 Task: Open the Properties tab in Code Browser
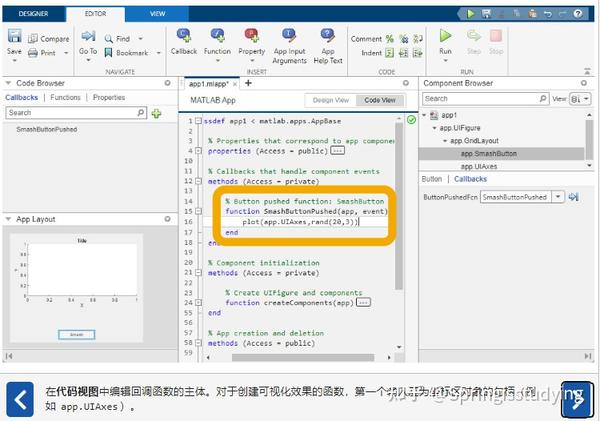[109, 97]
